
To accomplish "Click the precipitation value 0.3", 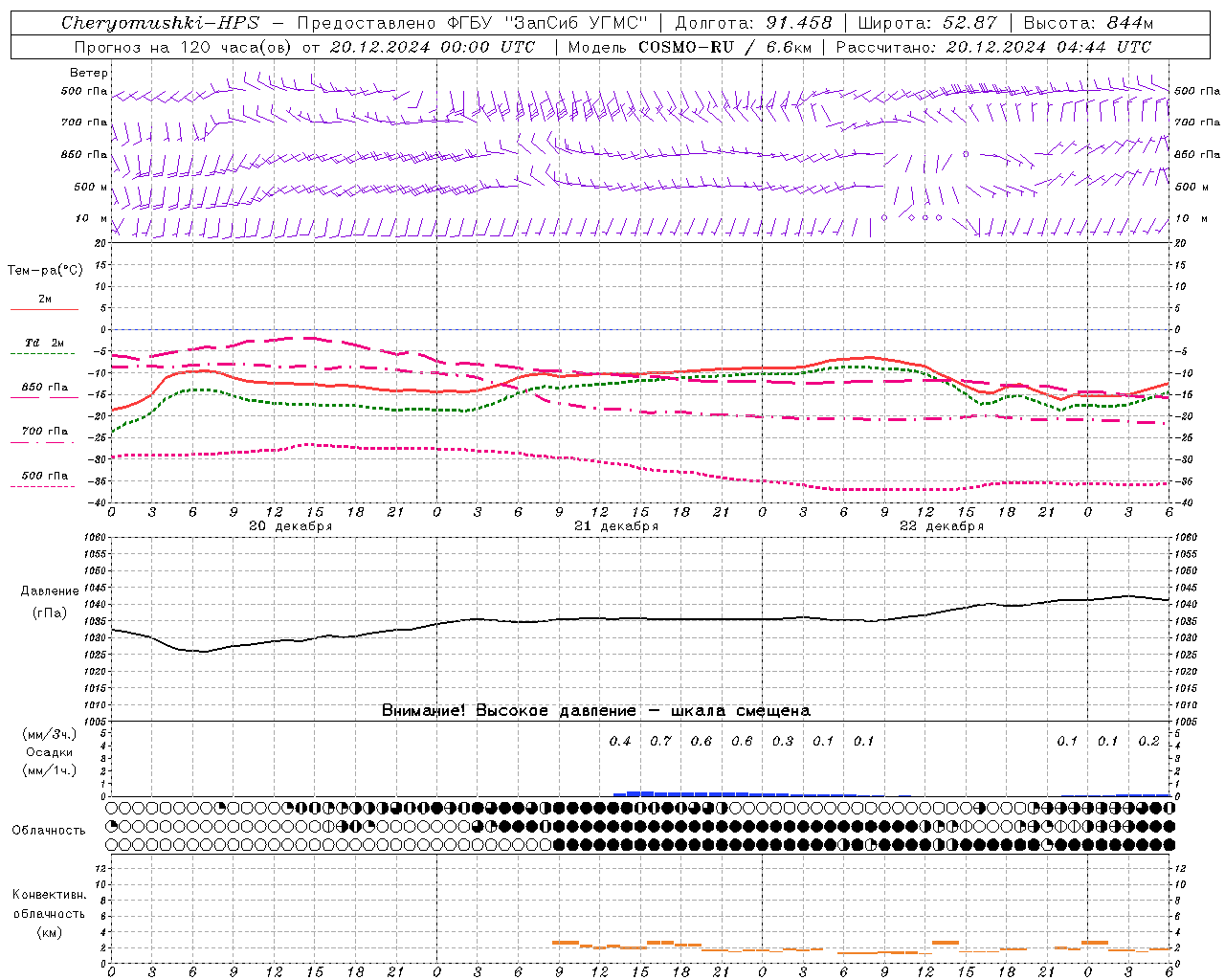I will click(783, 742).
